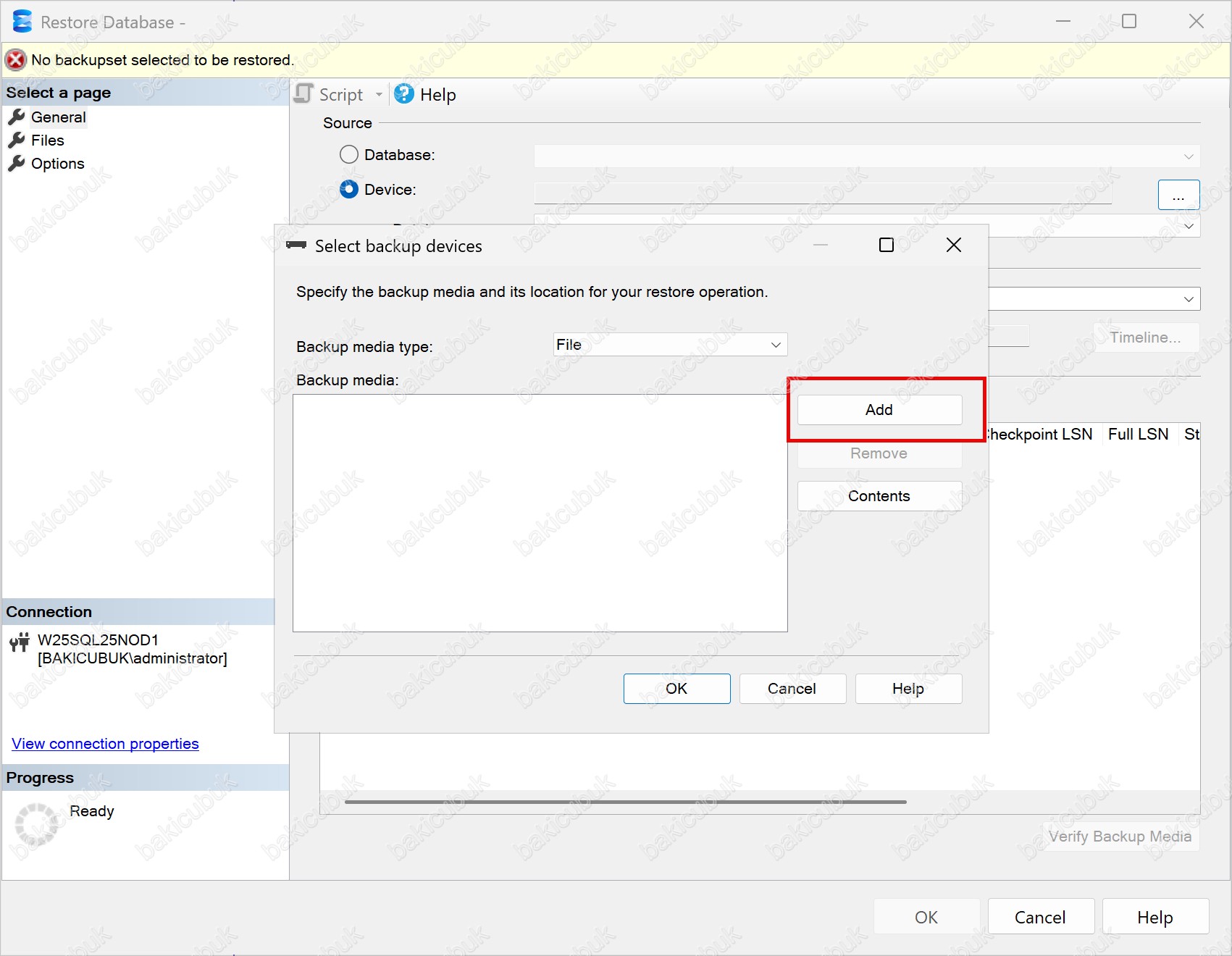Image resolution: width=1232 pixels, height=956 pixels.
Task: Click the horizontal scrollbar of backup sets
Action: tap(625, 802)
